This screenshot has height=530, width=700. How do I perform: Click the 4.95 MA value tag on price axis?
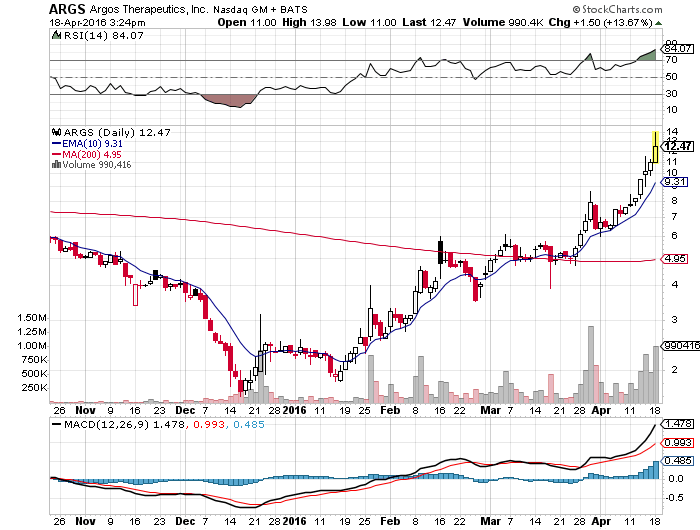pos(675,259)
